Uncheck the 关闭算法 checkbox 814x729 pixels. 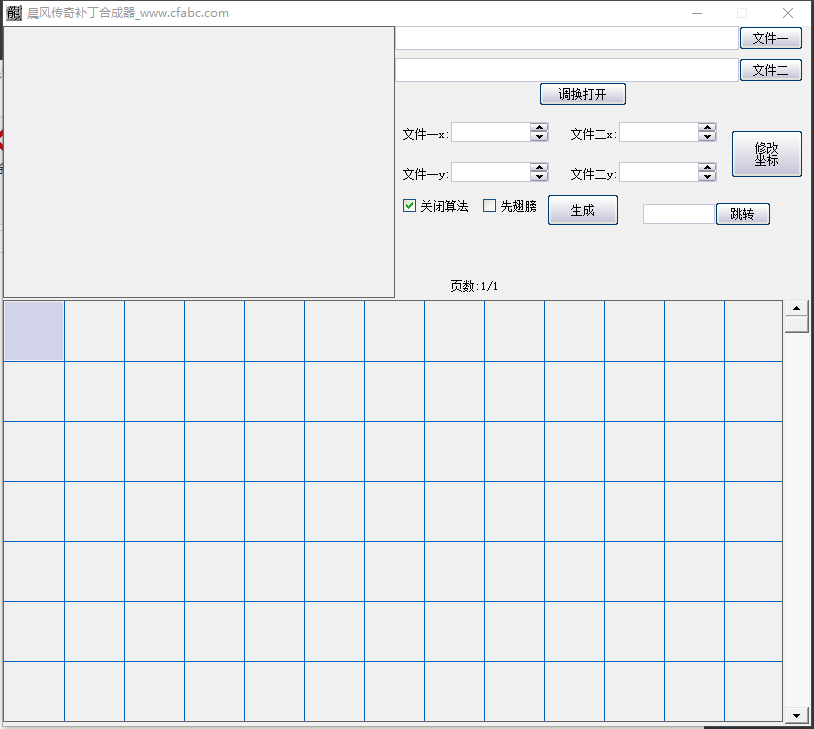click(409, 206)
